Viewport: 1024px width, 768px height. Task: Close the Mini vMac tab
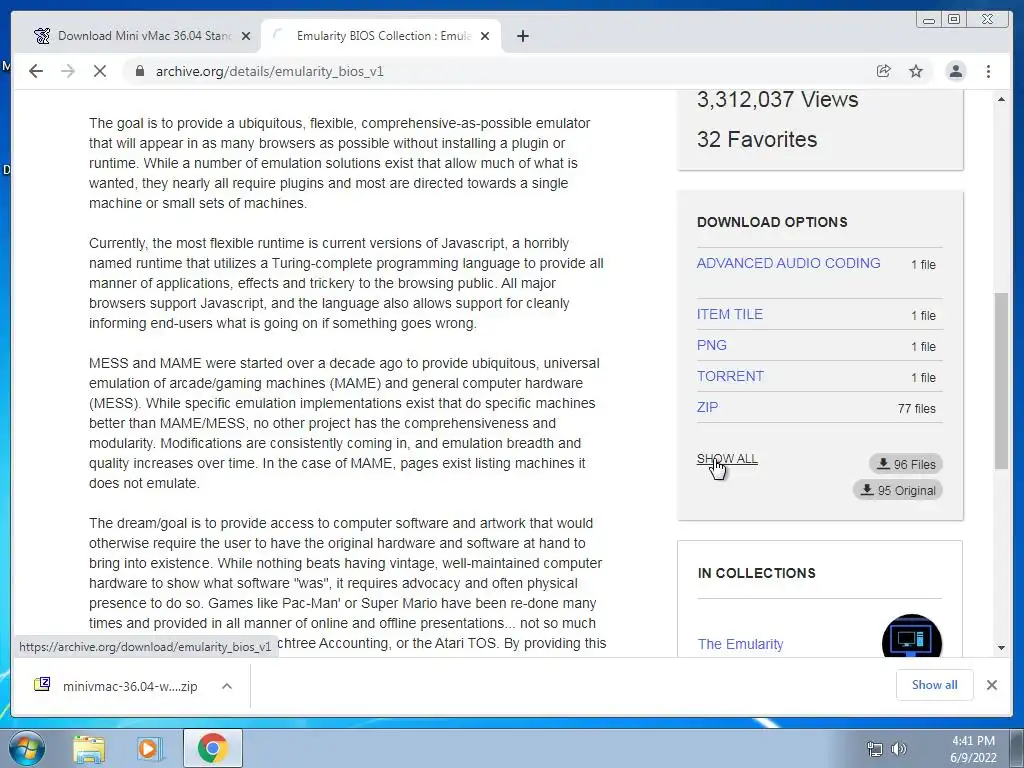click(x=246, y=36)
